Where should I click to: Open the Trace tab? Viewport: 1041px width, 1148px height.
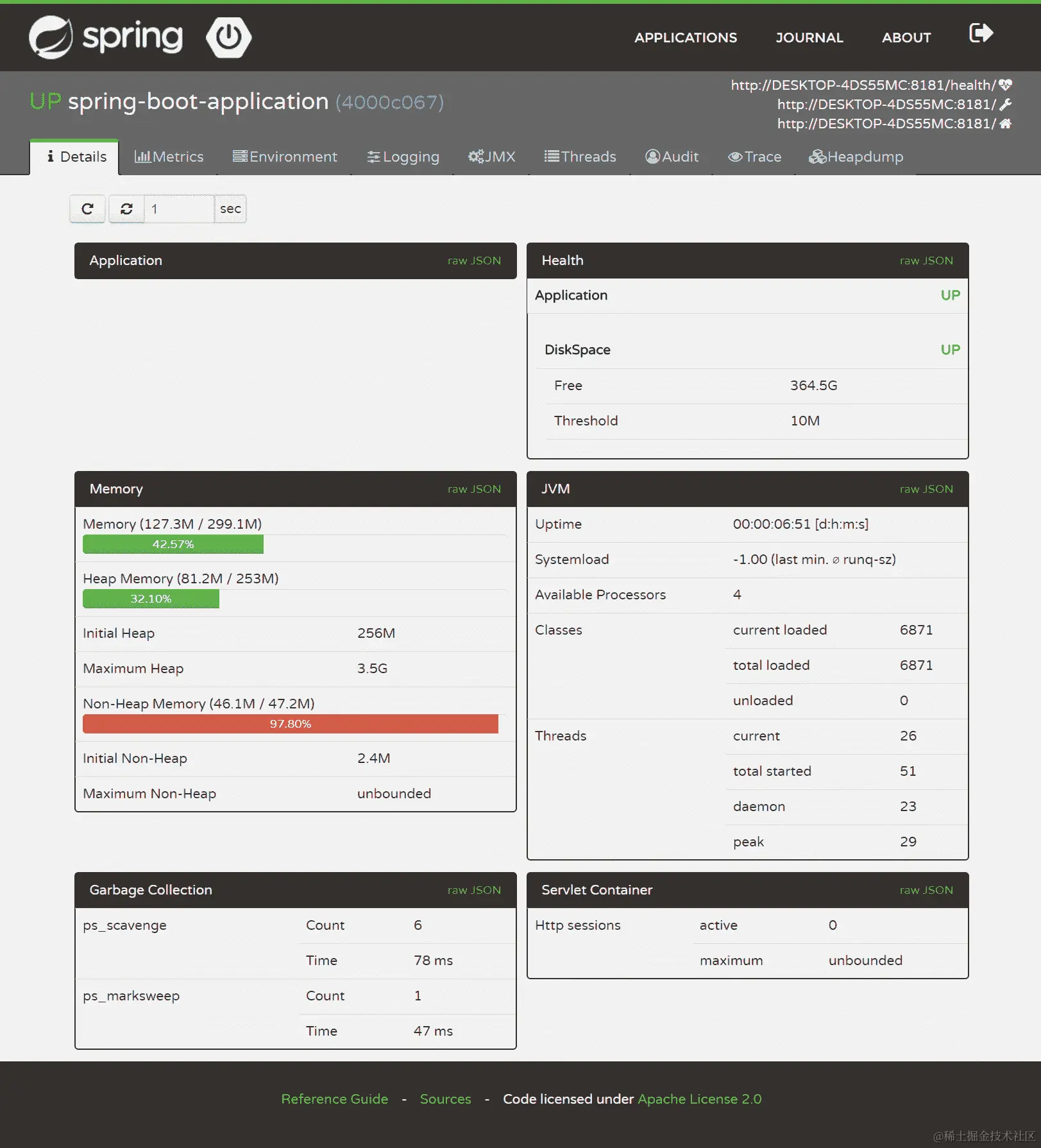click(x=754, y=157)
